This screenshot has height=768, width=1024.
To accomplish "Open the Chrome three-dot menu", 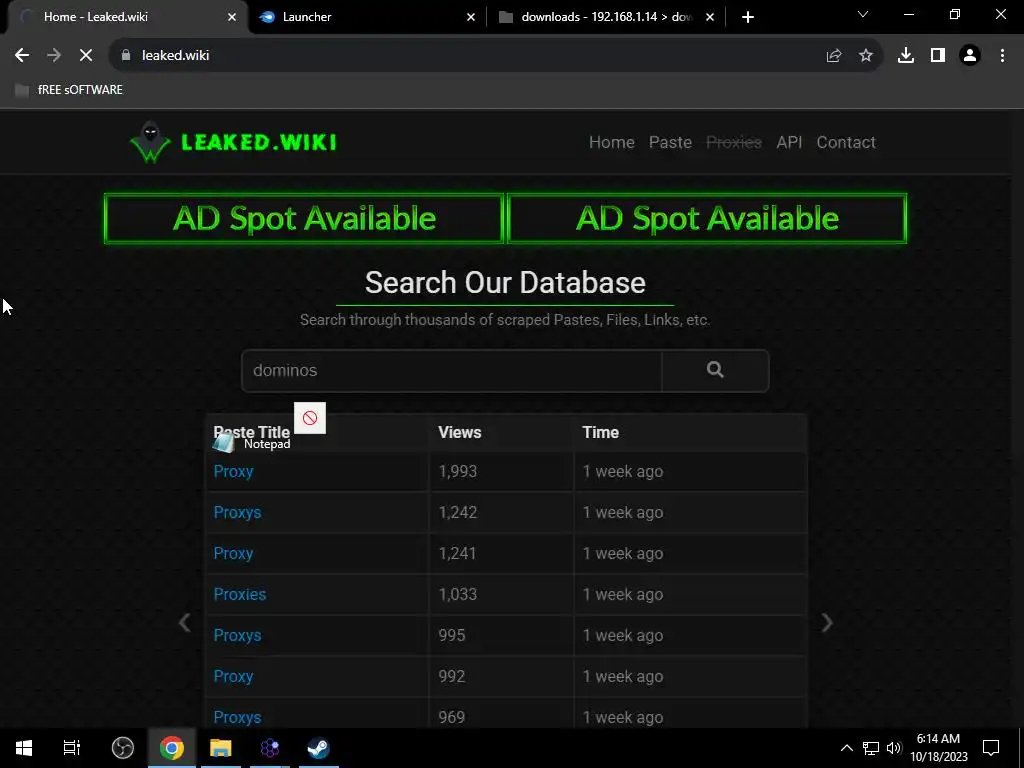I will tap(1002, 56).
